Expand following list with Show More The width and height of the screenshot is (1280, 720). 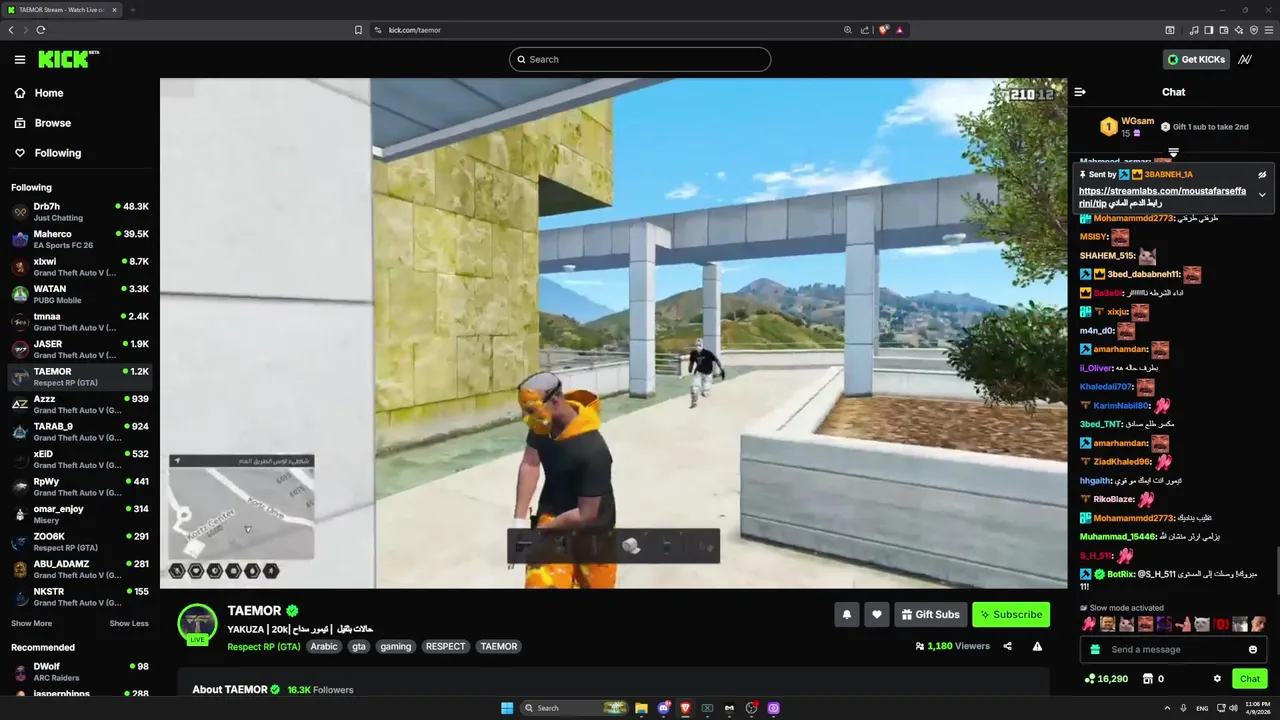coord(31,623)
